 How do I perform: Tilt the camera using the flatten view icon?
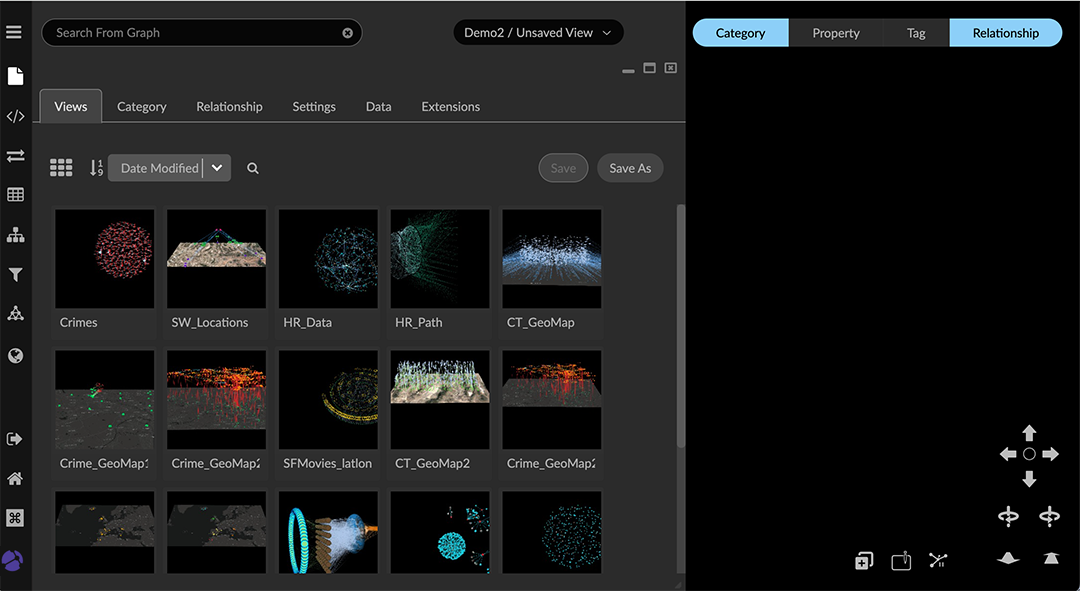coord(1008,559)
